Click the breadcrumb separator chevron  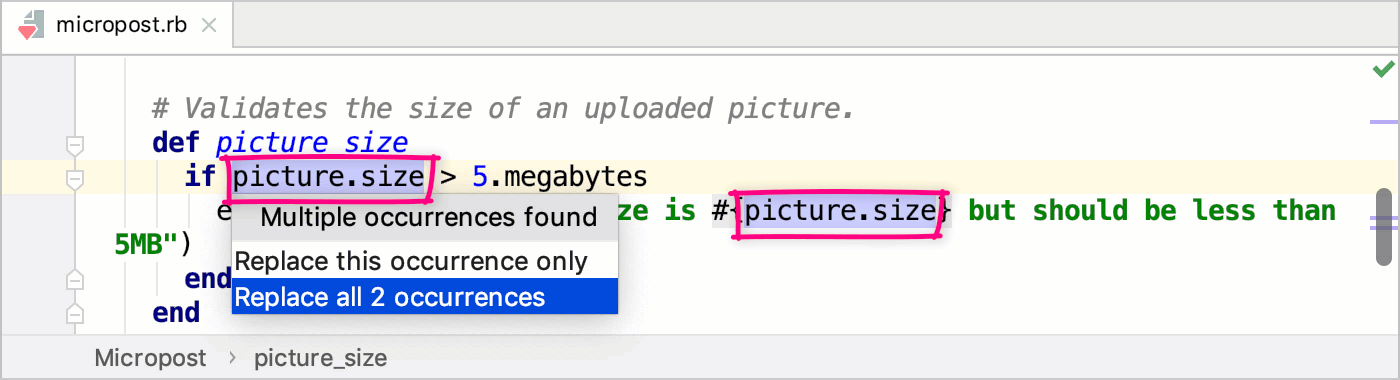click(231, 357)
